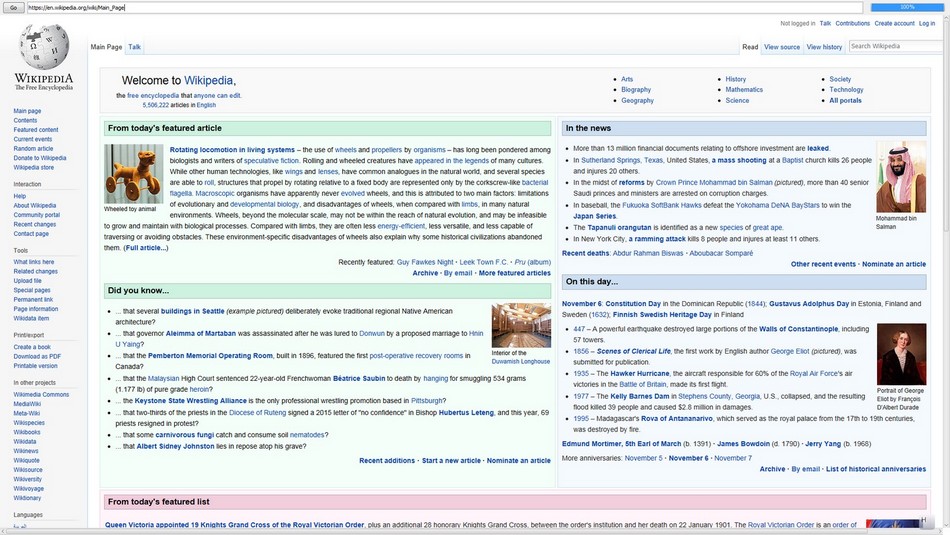Screen dimensions: 950x535
Task: Click What links here tool
Action: click(x=34, y=262)
